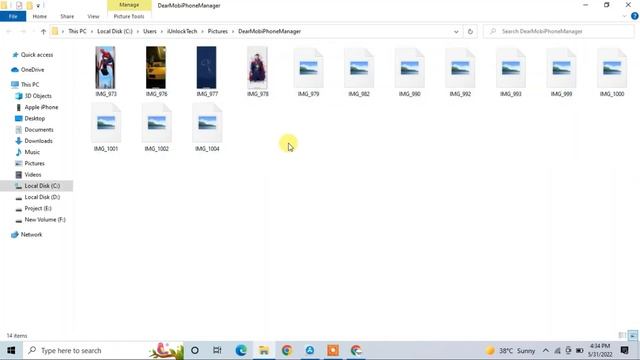Switch to large thumbnails view layout
Image resolution: width=640 pixels, height=360 pixels.
pyautogui.click(x=633, y=336)
